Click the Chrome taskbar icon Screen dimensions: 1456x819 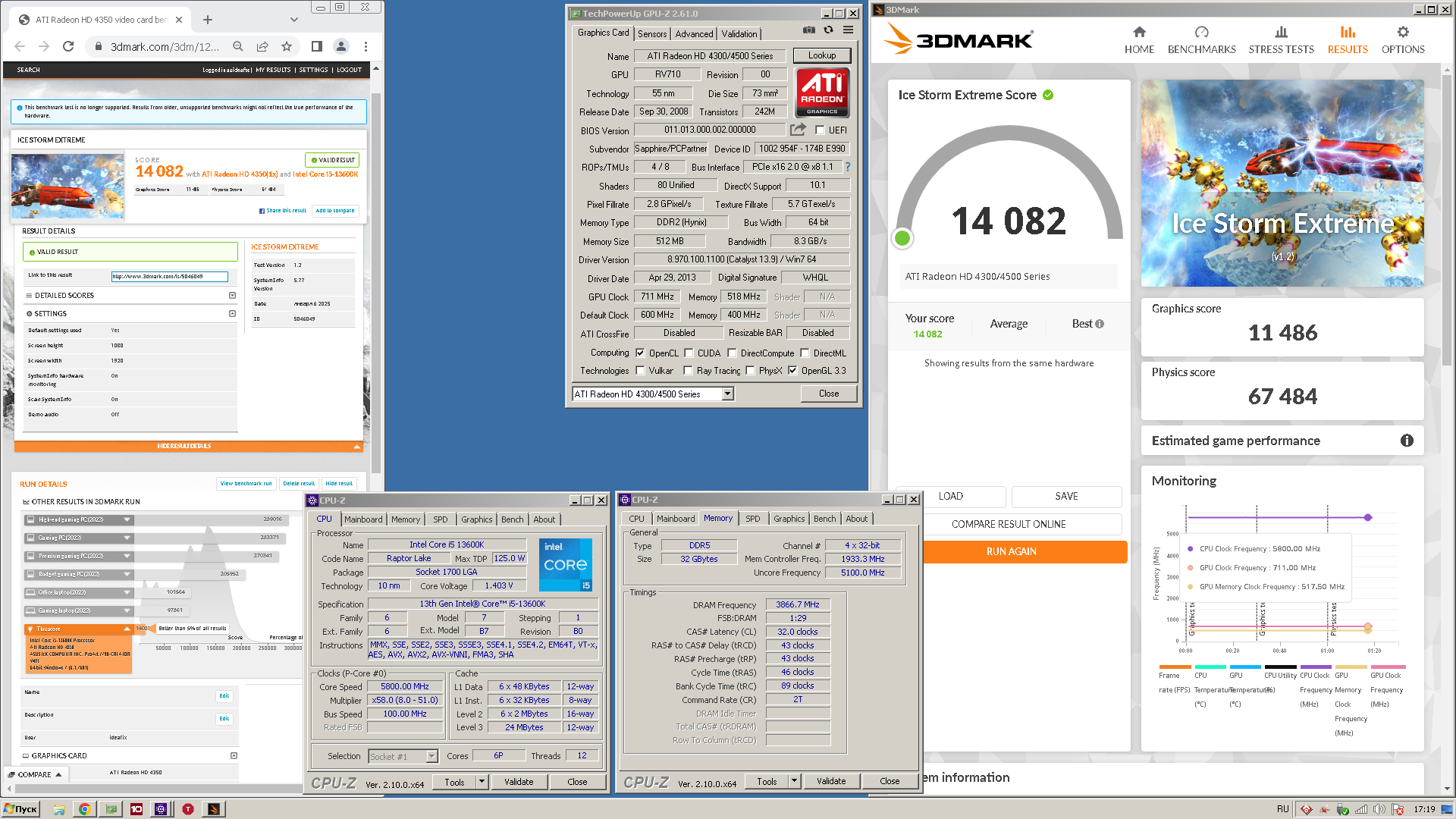click(x=84, y=809)
